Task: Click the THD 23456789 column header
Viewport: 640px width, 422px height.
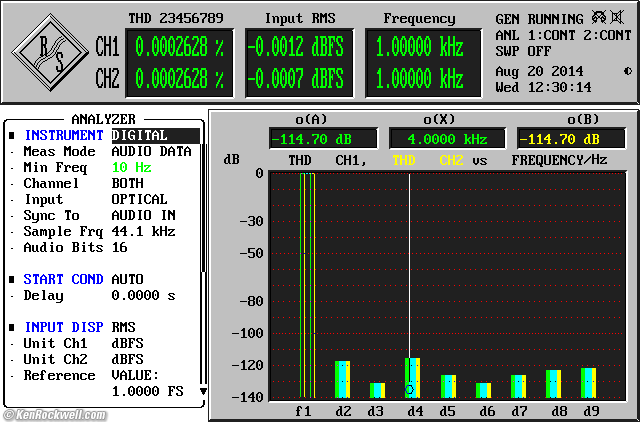Action: (176, 18)
